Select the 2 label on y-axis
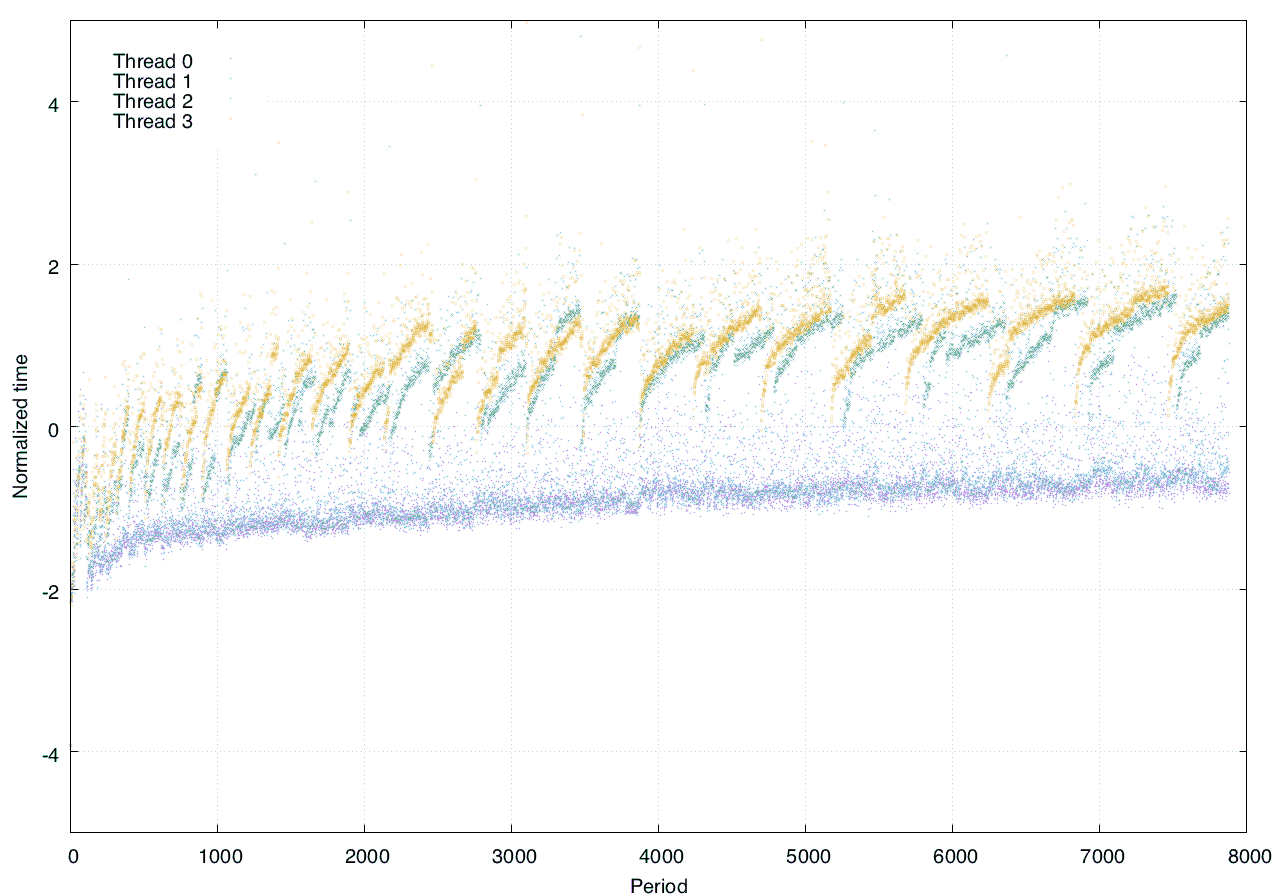This screenshot has width=1280, height=896. 52,265
